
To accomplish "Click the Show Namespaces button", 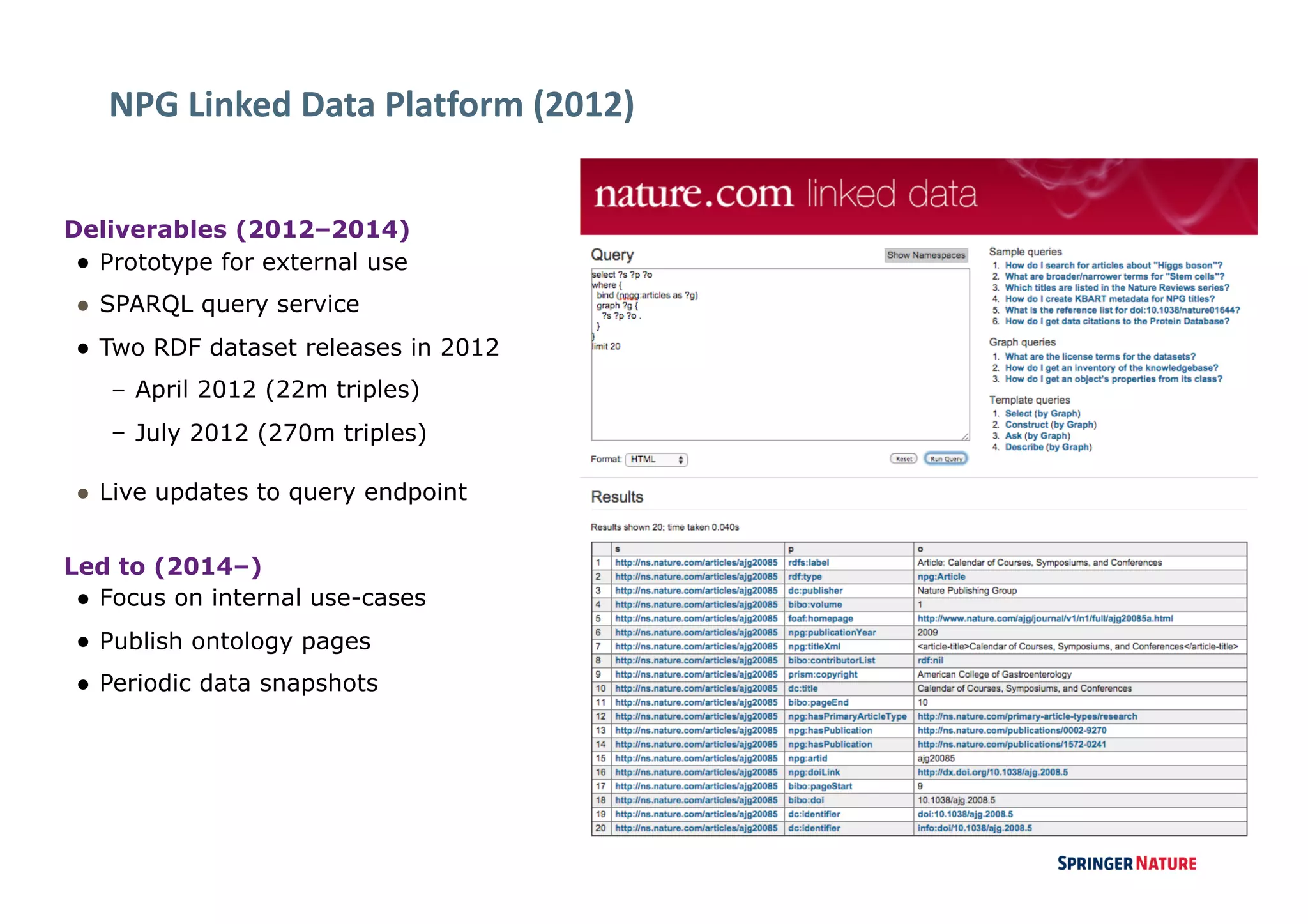I will pos(925,255).
